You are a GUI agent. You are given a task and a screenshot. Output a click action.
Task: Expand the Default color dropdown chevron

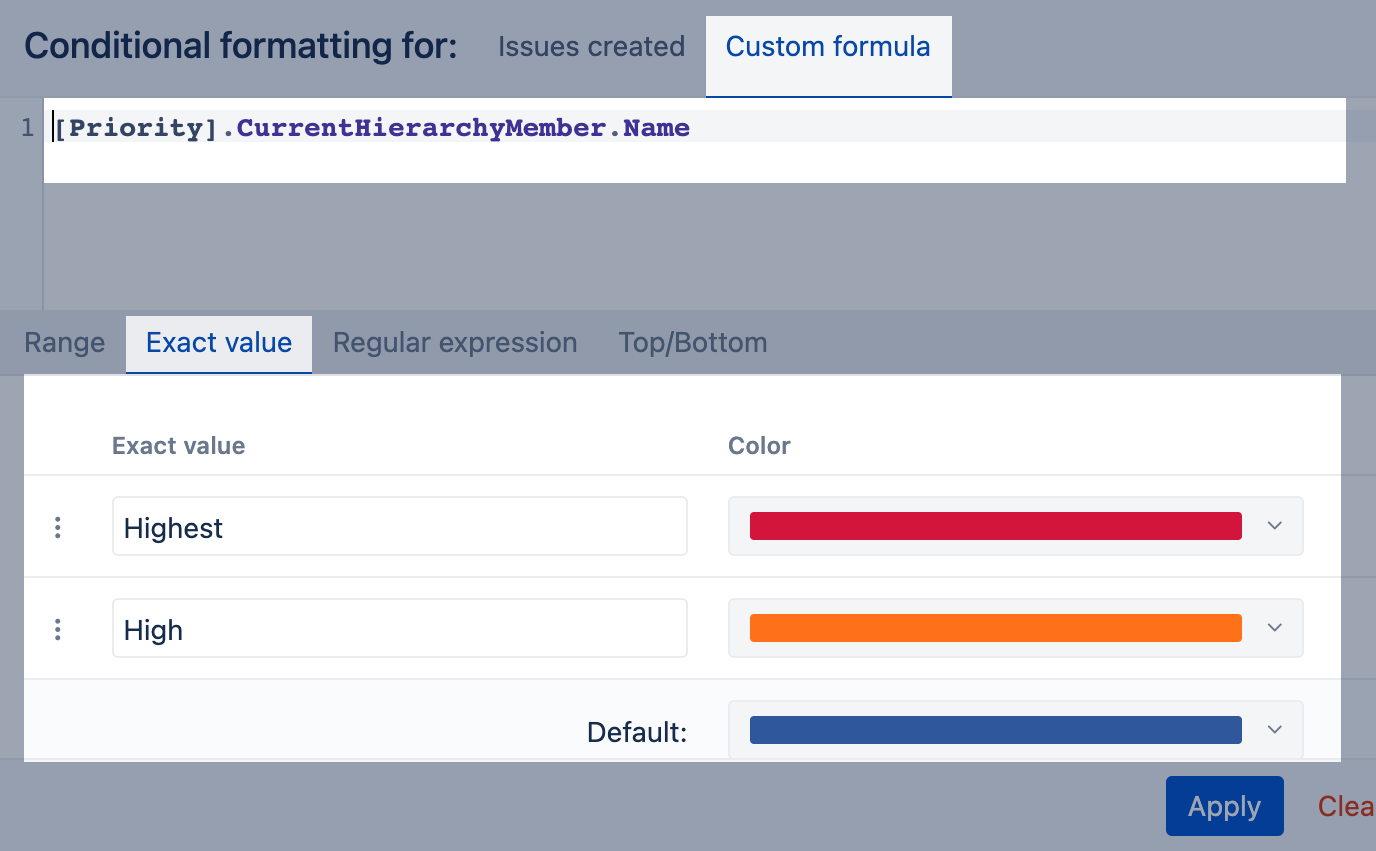point(1274,730)
